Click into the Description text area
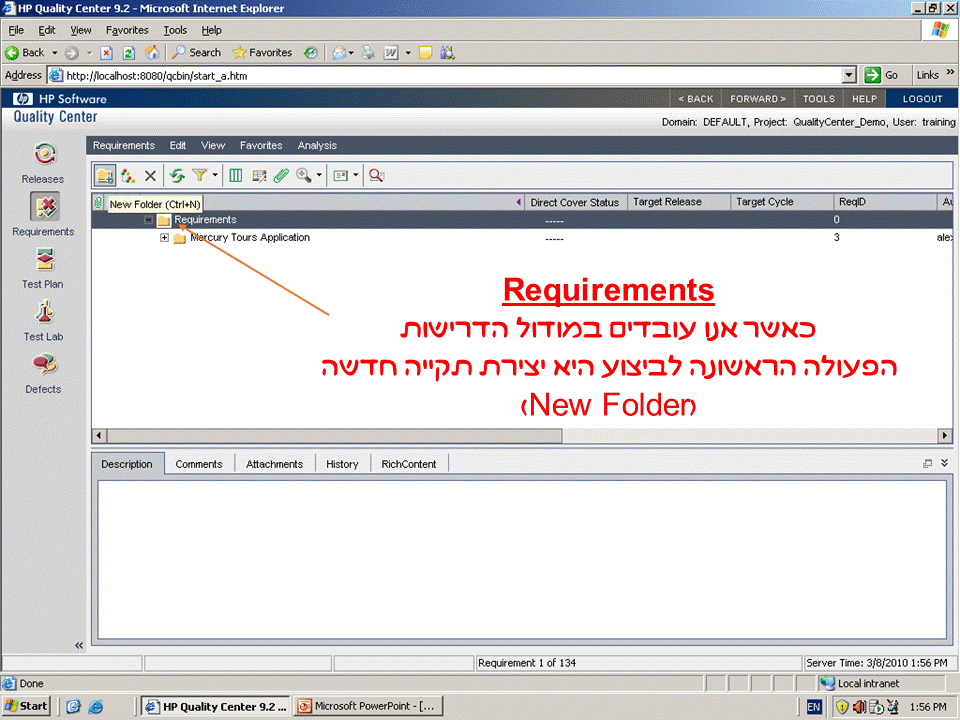 click(x=522, y=560)
